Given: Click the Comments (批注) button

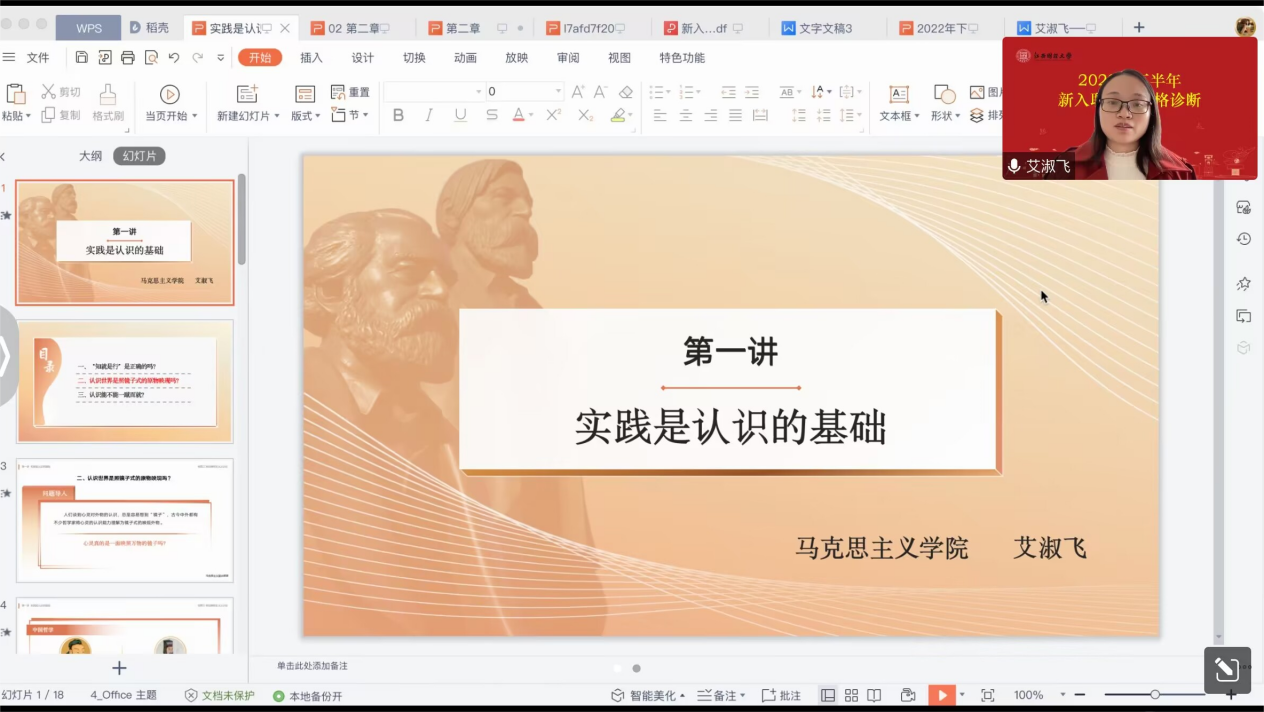Looking at the screenshot, I should (781, 695).
